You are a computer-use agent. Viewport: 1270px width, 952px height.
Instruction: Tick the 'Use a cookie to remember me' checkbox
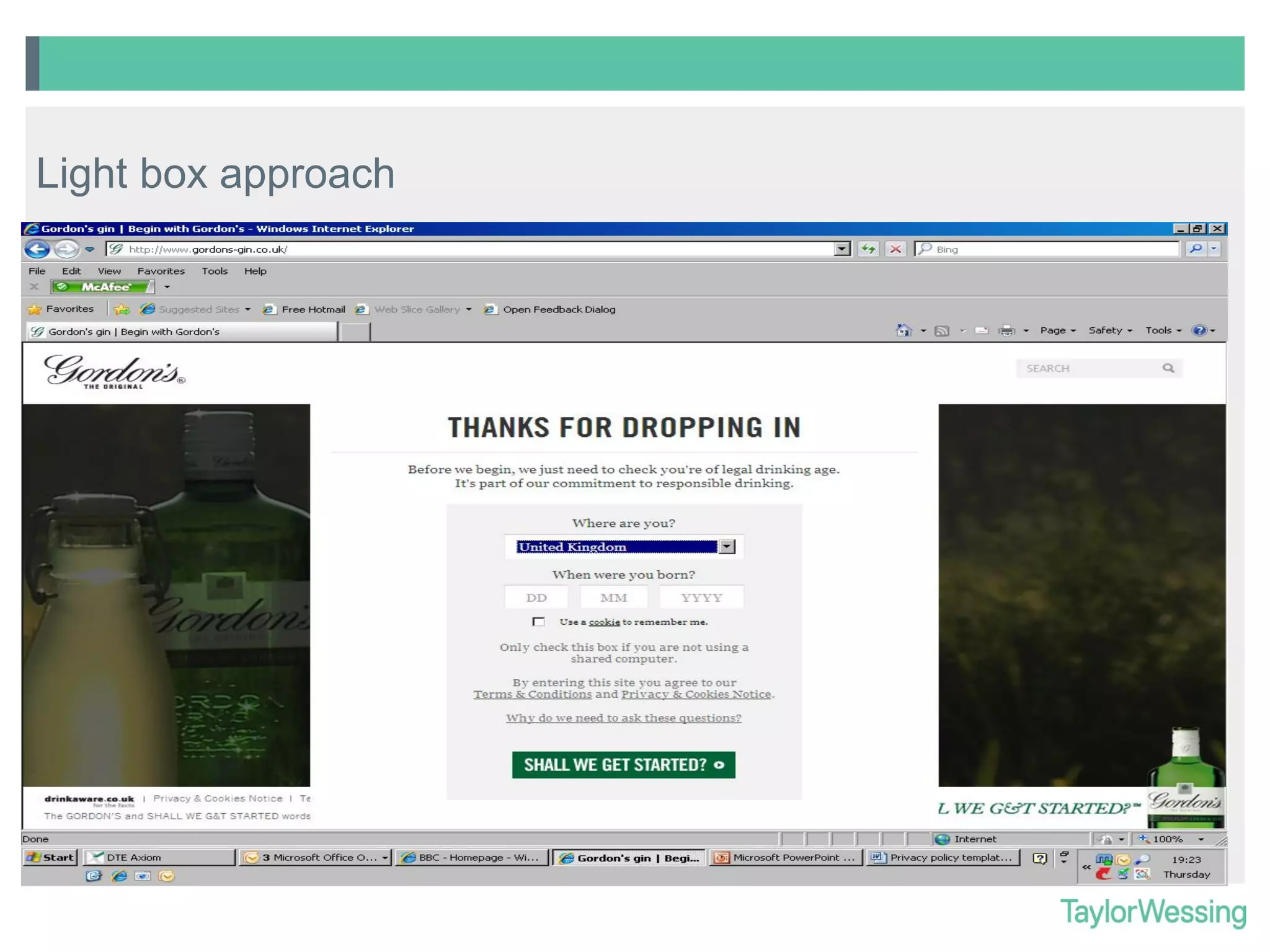538,622
